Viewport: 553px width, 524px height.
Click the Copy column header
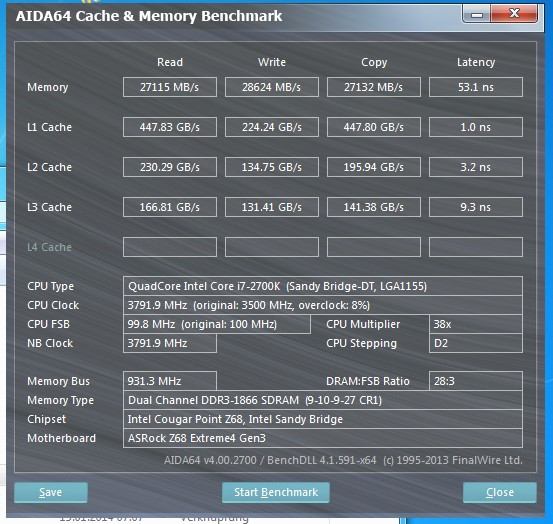pyautogui.click(x=374, y=62)
